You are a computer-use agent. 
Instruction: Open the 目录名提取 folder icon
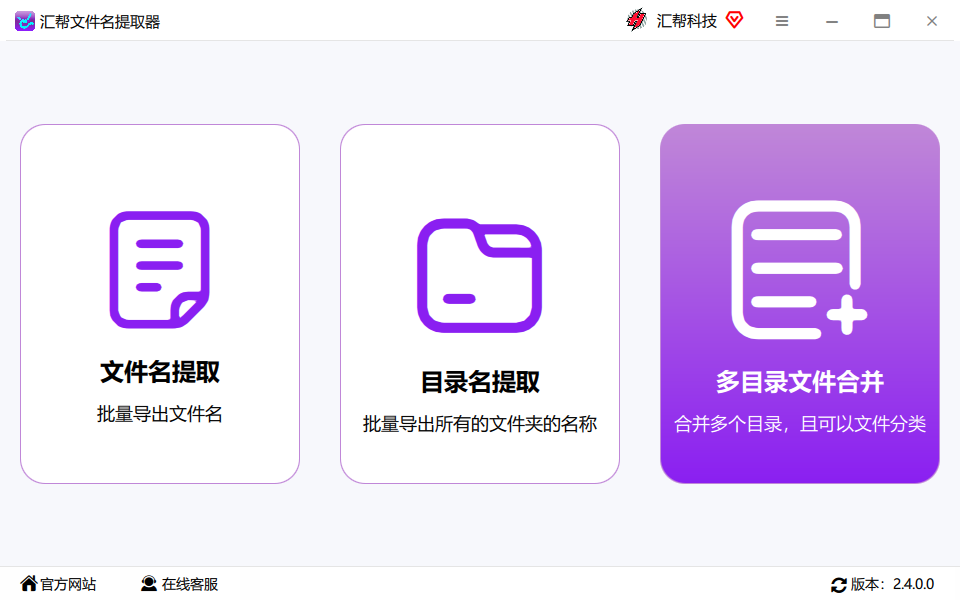coord(479,276)
